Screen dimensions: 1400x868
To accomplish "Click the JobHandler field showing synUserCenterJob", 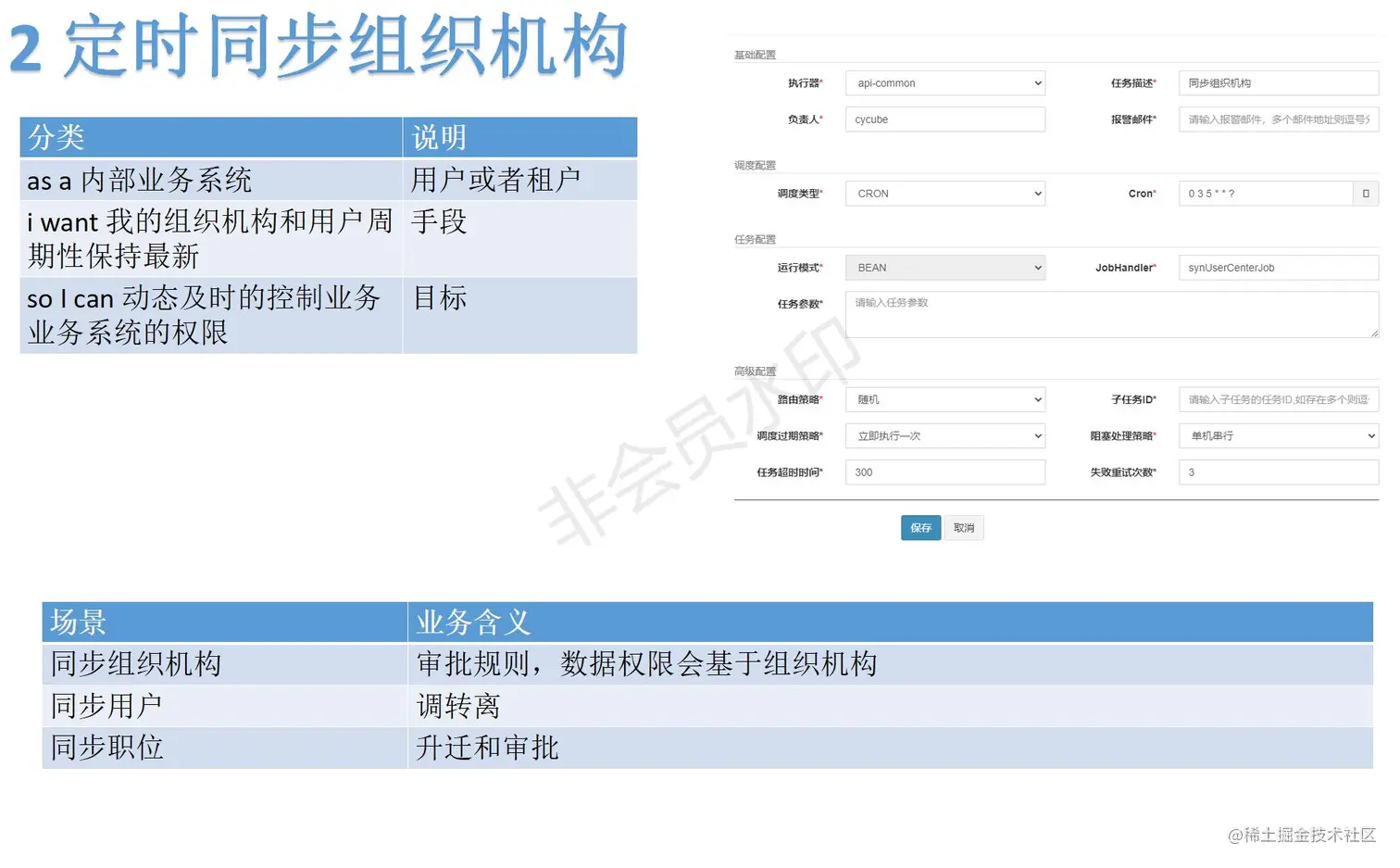I will (1278, 267).
